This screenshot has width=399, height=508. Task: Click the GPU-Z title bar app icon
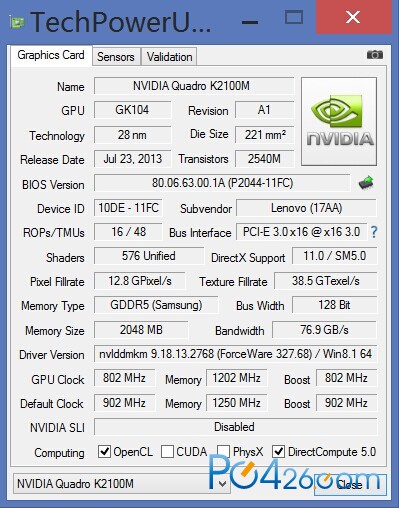(x=17, y=23)
